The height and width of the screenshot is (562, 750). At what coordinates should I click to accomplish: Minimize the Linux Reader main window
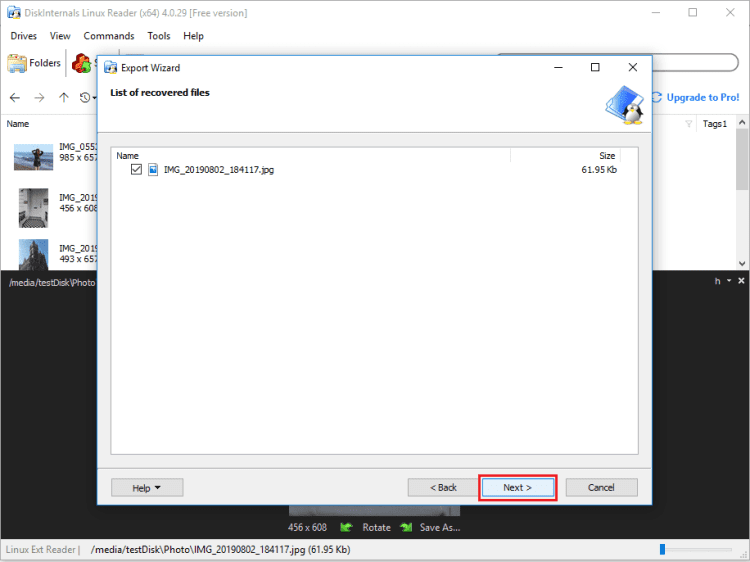656,12
